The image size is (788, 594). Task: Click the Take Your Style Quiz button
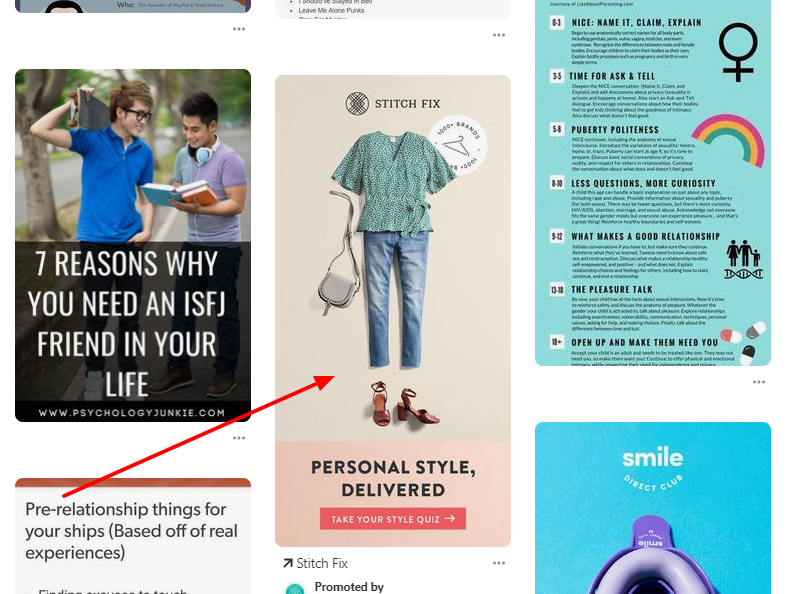pos(393,519)
